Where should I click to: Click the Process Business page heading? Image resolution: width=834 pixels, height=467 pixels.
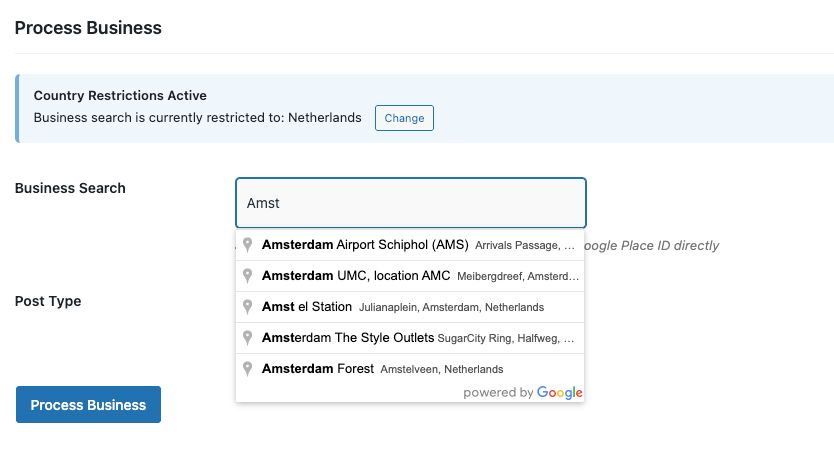pos(88,28)
